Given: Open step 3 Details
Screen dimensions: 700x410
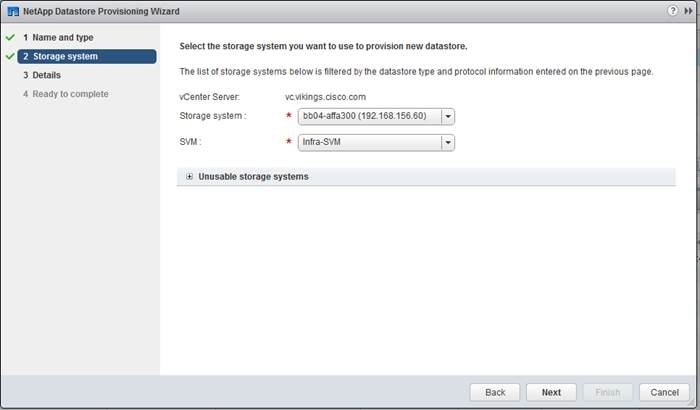Looking at the screenshot, I should click(x=42, y=75).
